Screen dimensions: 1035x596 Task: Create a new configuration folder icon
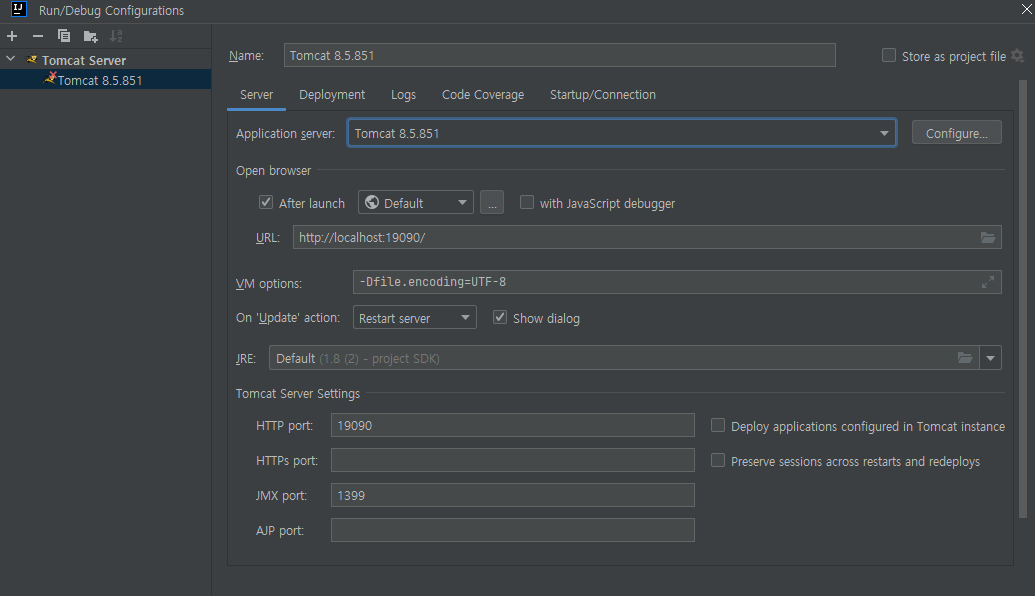point(90,36)
